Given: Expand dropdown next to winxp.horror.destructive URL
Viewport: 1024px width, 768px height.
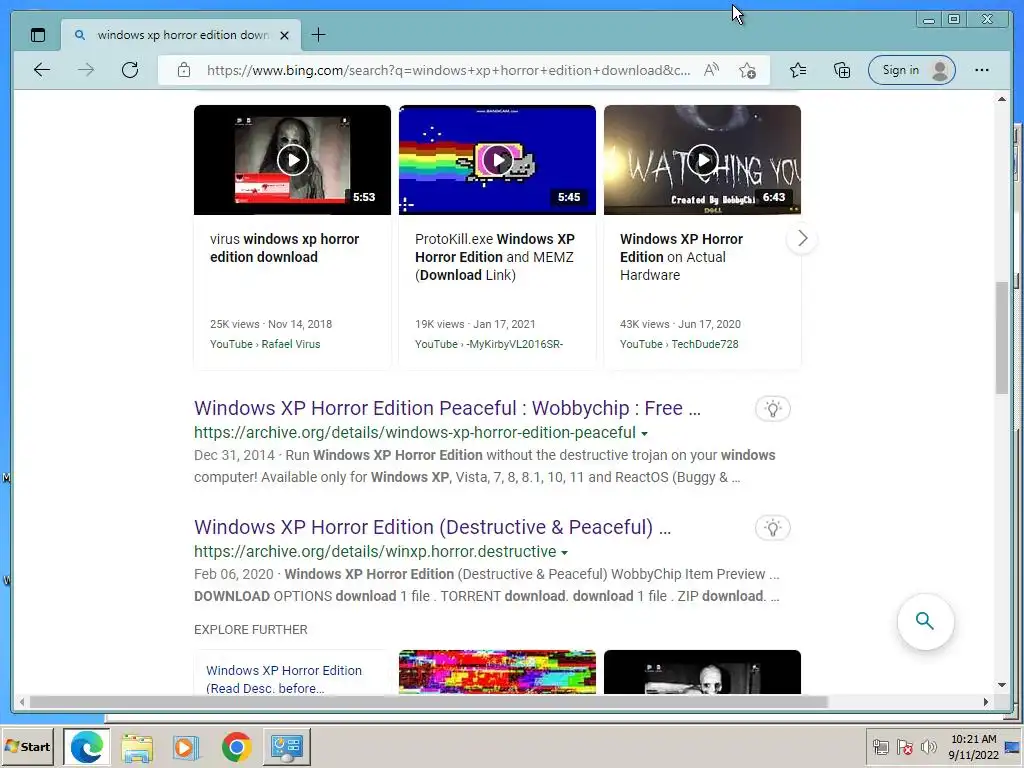Looking at the screenshot, I should (564, 552).
